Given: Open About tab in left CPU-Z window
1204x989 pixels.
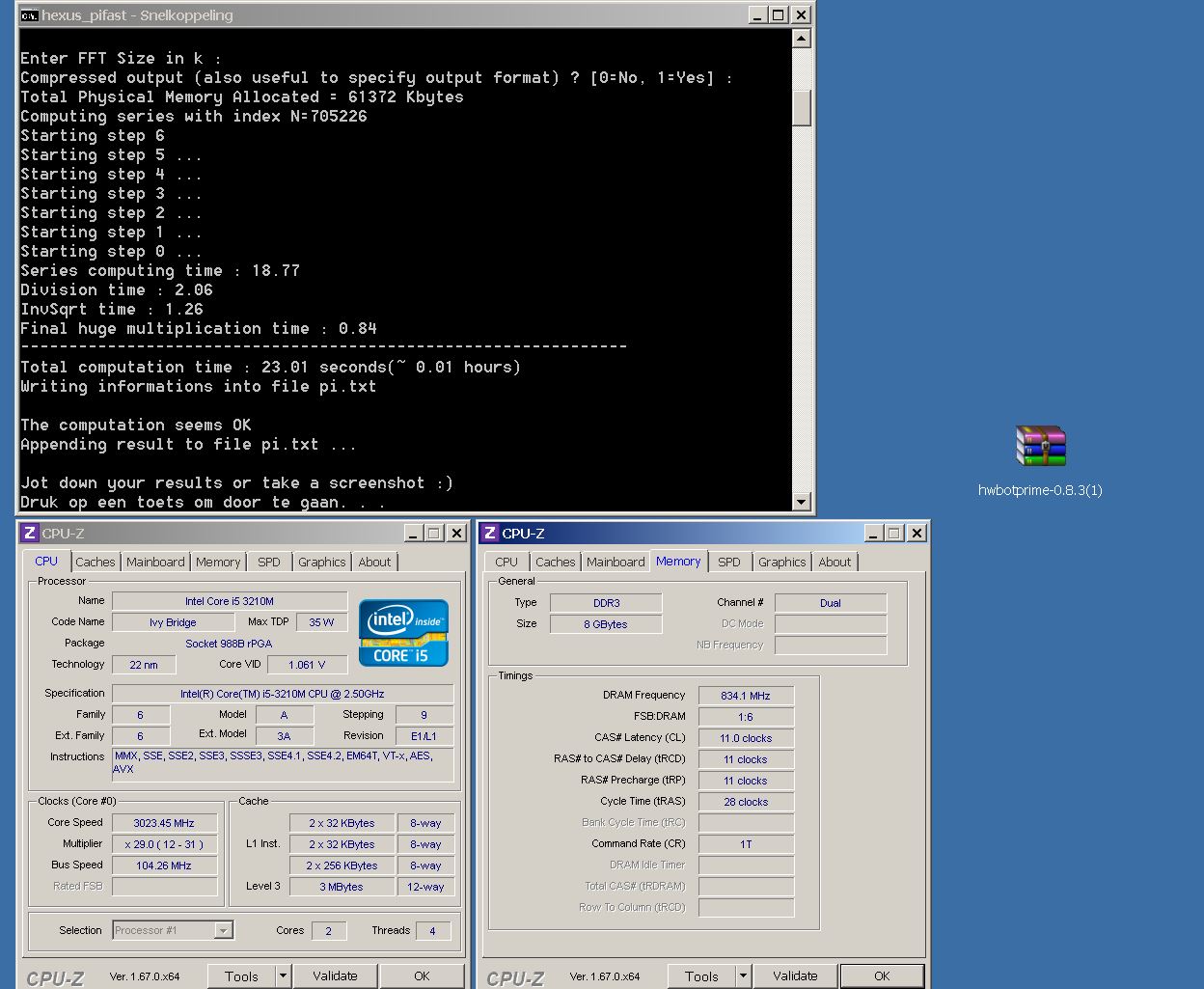Looking at the screenshot, I should 374,562.
